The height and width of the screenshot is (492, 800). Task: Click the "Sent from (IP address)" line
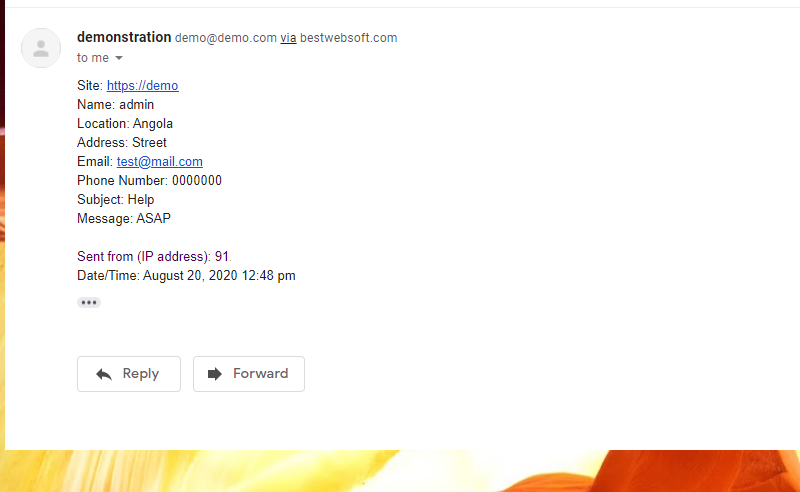[x=154, y=257]
